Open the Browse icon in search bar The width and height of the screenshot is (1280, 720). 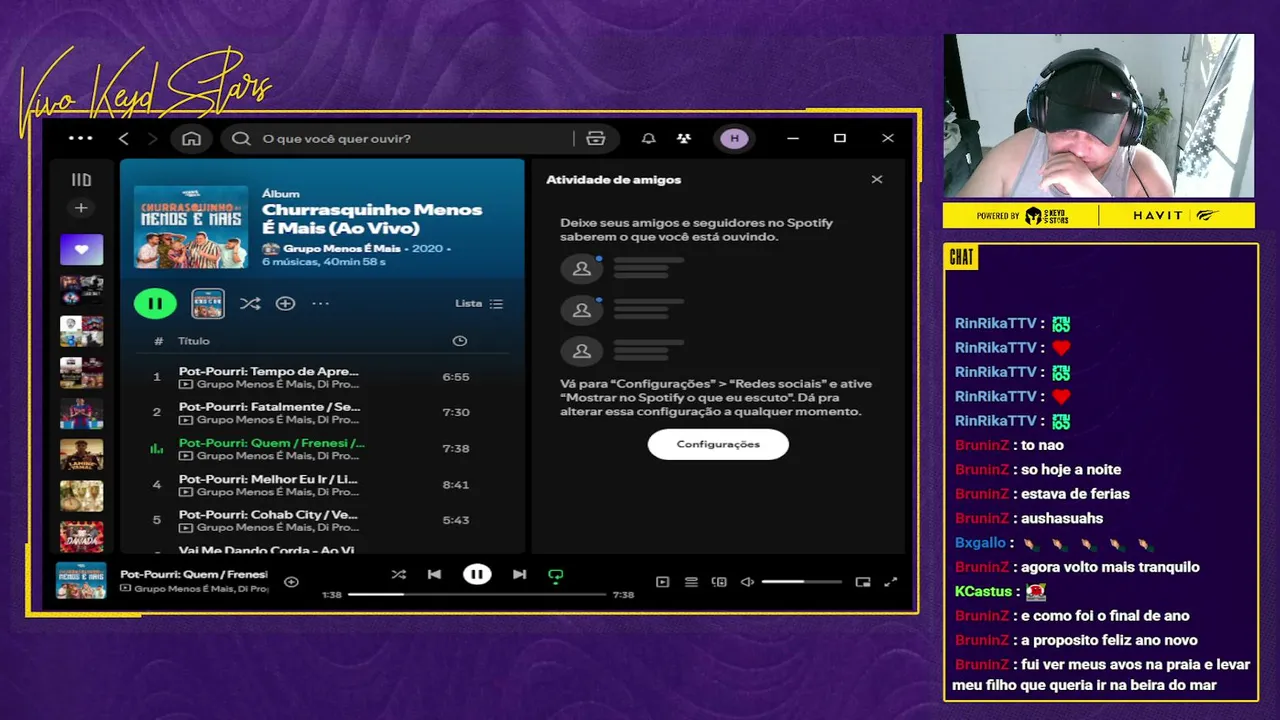click(x=596, y=138)
